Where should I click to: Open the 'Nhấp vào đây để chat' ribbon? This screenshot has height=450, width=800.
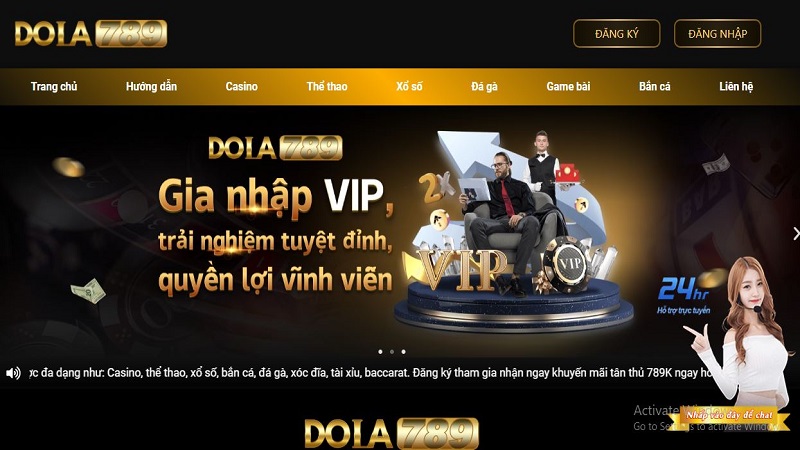(729, 415)
